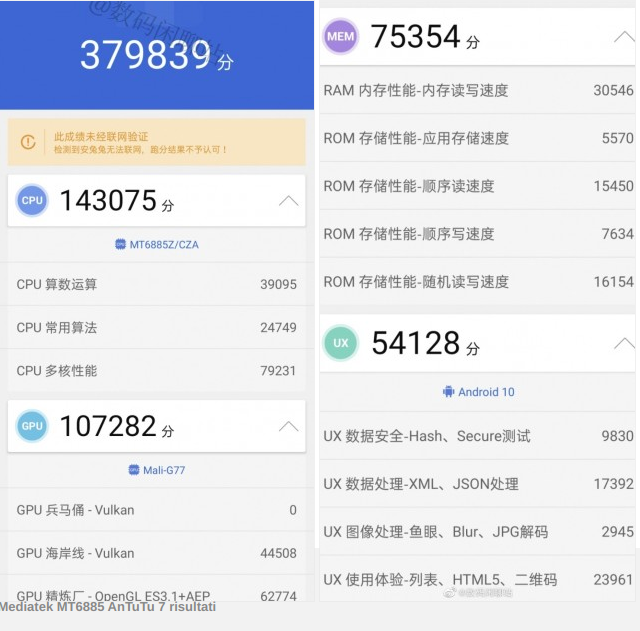Click the warning icon in yellow banner
Screen dimensions: 640x631
coord(28,142)
